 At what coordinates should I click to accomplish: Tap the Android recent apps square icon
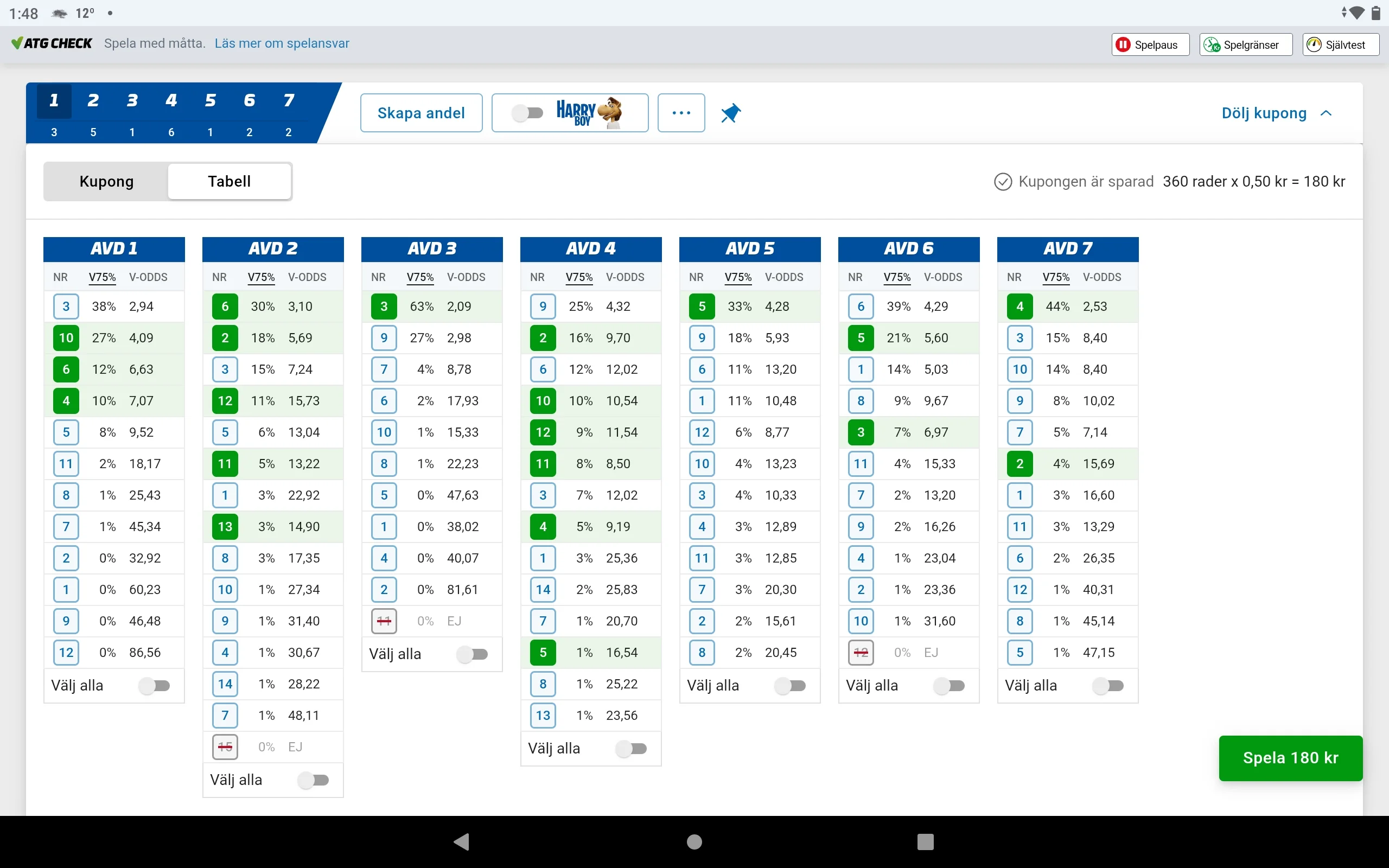pyautogui.click(x=925, y=841)
